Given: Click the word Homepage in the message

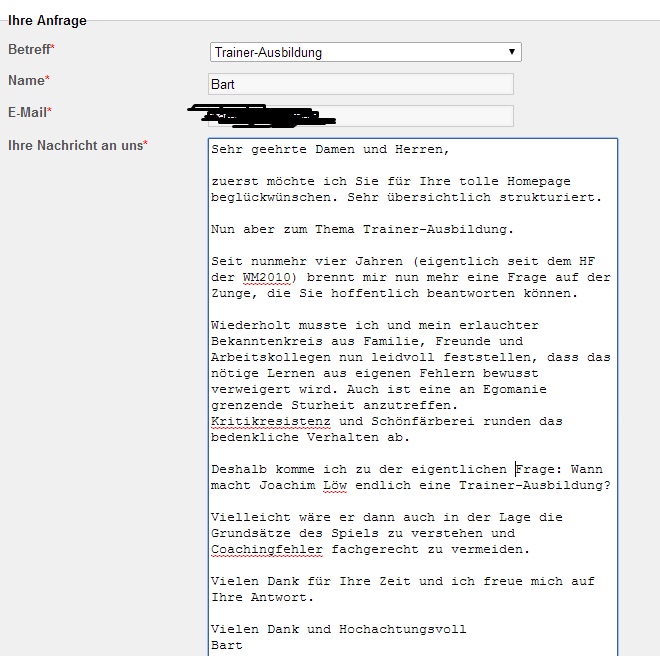Looking at the screenshot, I should coord(539,181).
